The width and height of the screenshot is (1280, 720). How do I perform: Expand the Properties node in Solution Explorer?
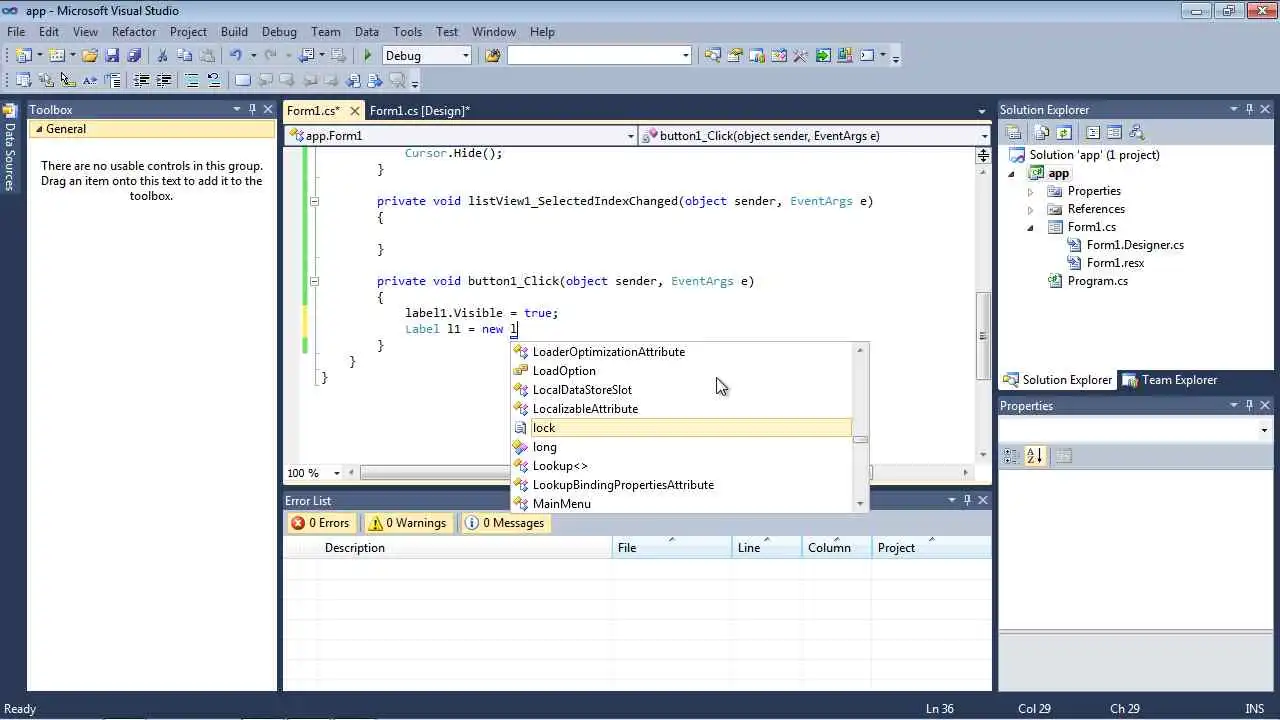1031,191
